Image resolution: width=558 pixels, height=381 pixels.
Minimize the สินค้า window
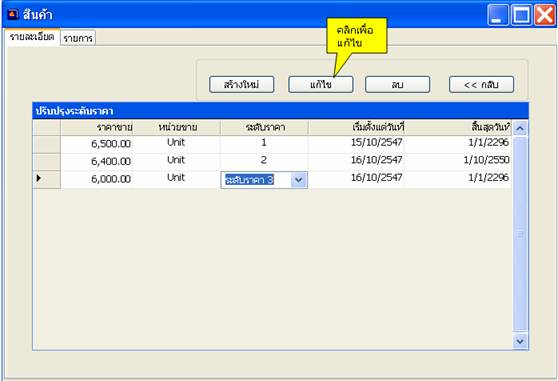click(498, 15)
